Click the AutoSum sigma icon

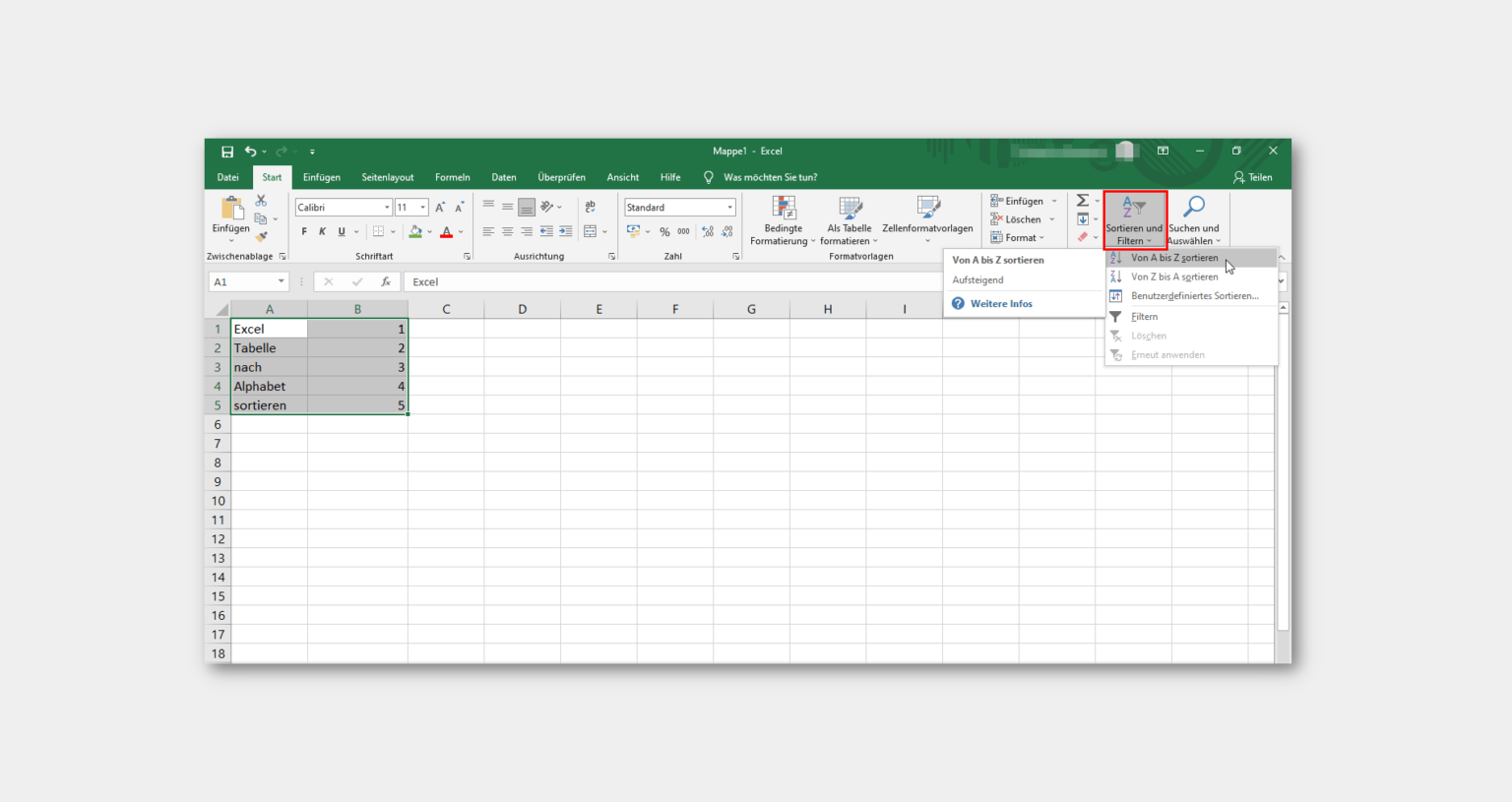click(1082, 201)
